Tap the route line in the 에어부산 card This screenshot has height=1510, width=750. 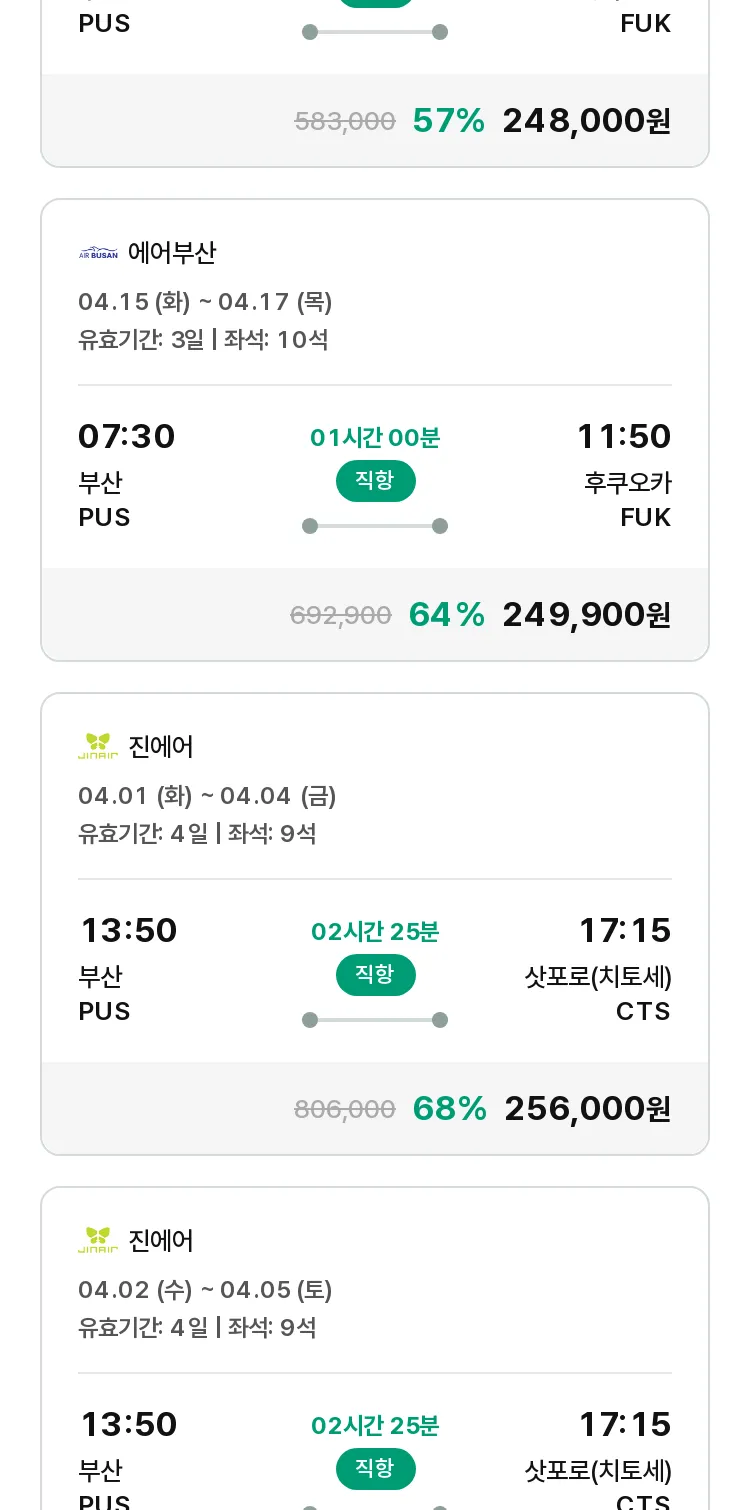375,526
